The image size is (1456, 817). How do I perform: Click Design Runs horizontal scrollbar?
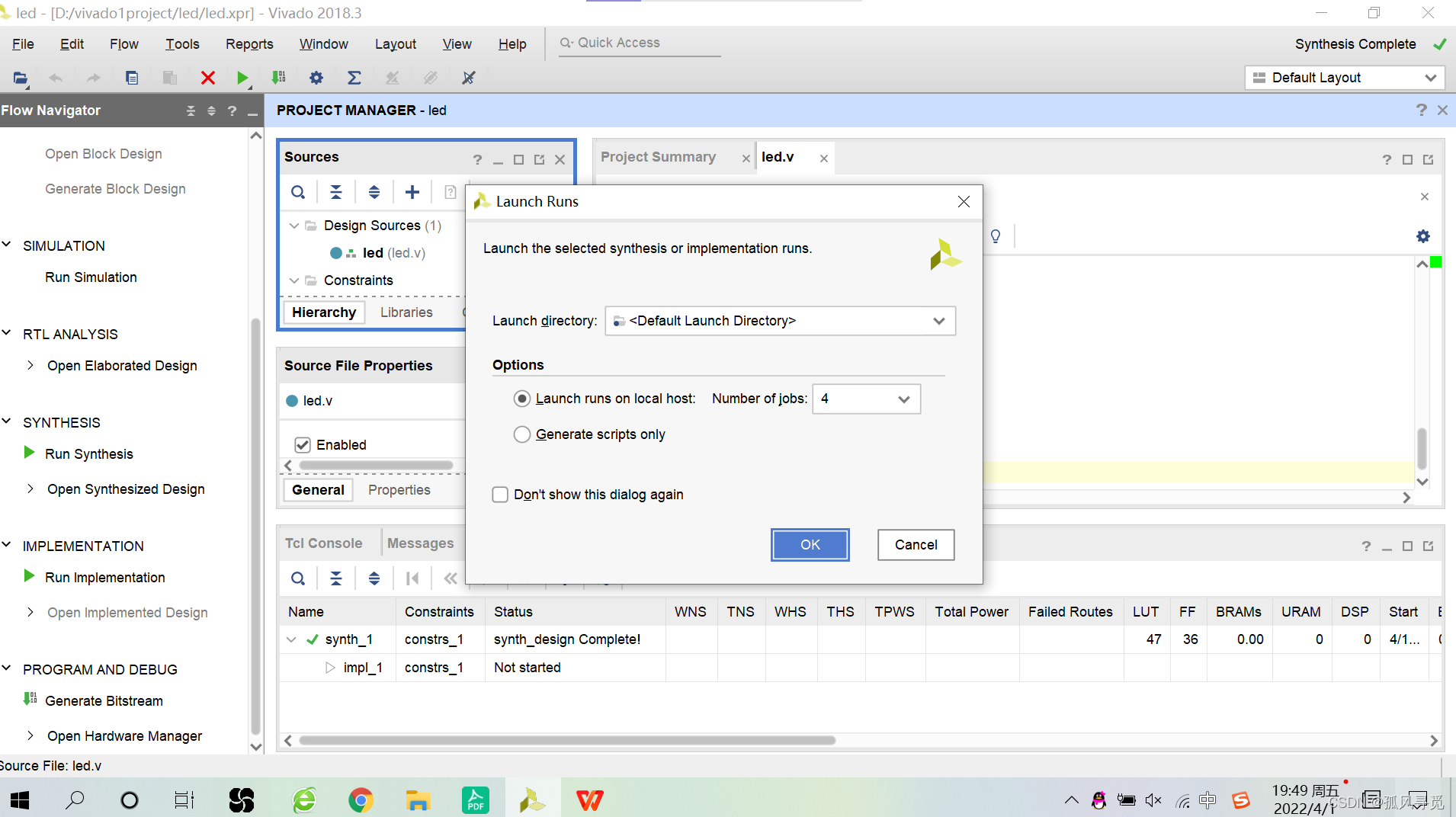click(x=567, y=740)
